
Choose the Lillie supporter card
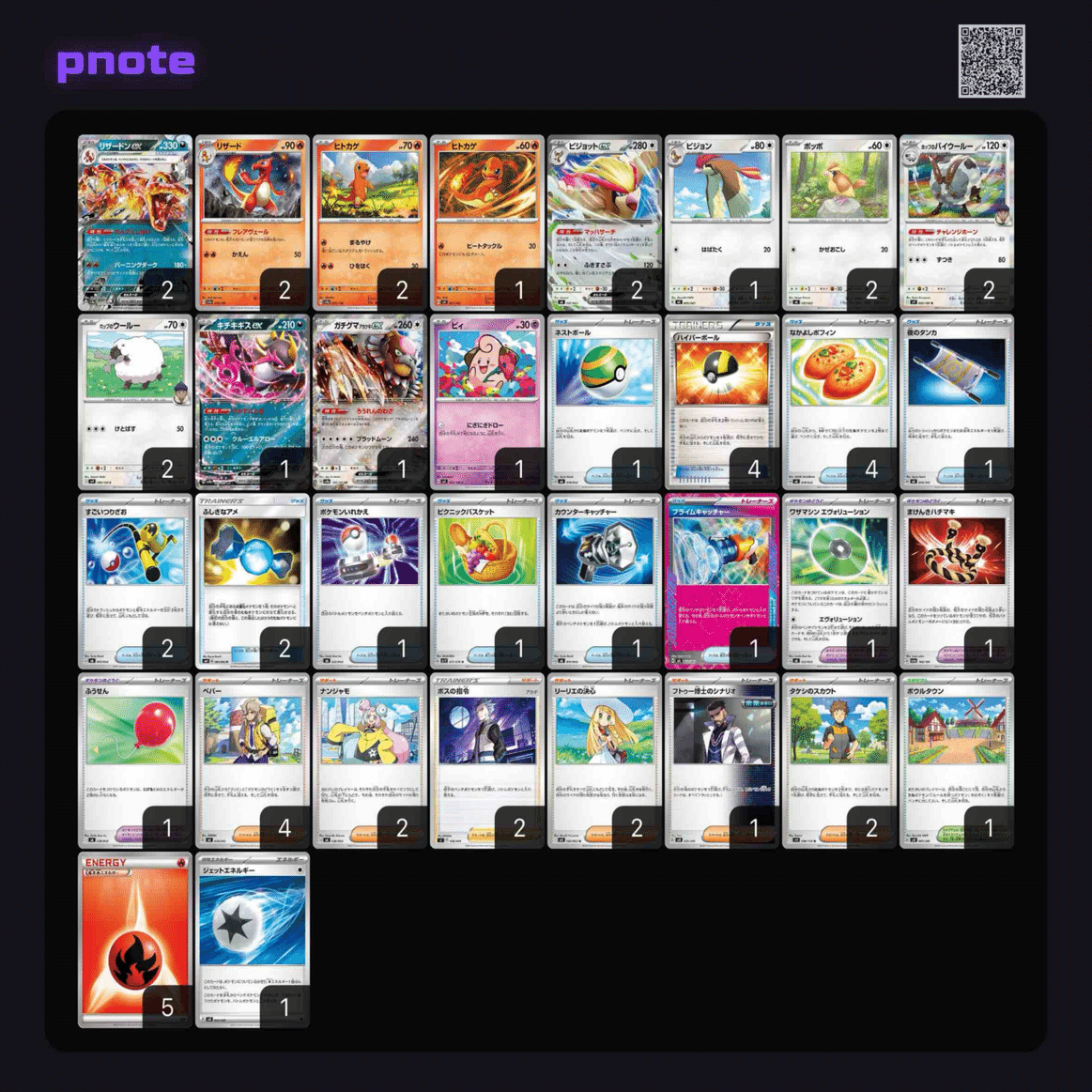(x=605, y=761)
